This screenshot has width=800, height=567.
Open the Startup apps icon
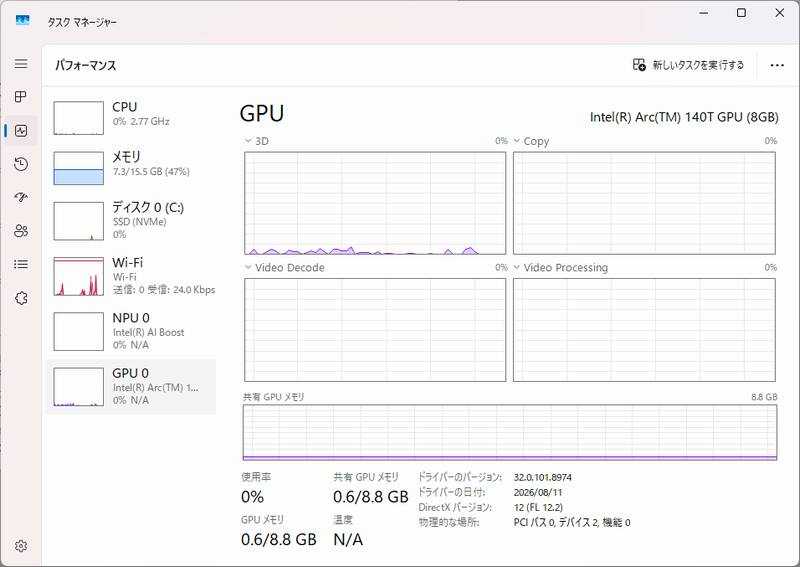pyautogui.click(x=21, y=198)
